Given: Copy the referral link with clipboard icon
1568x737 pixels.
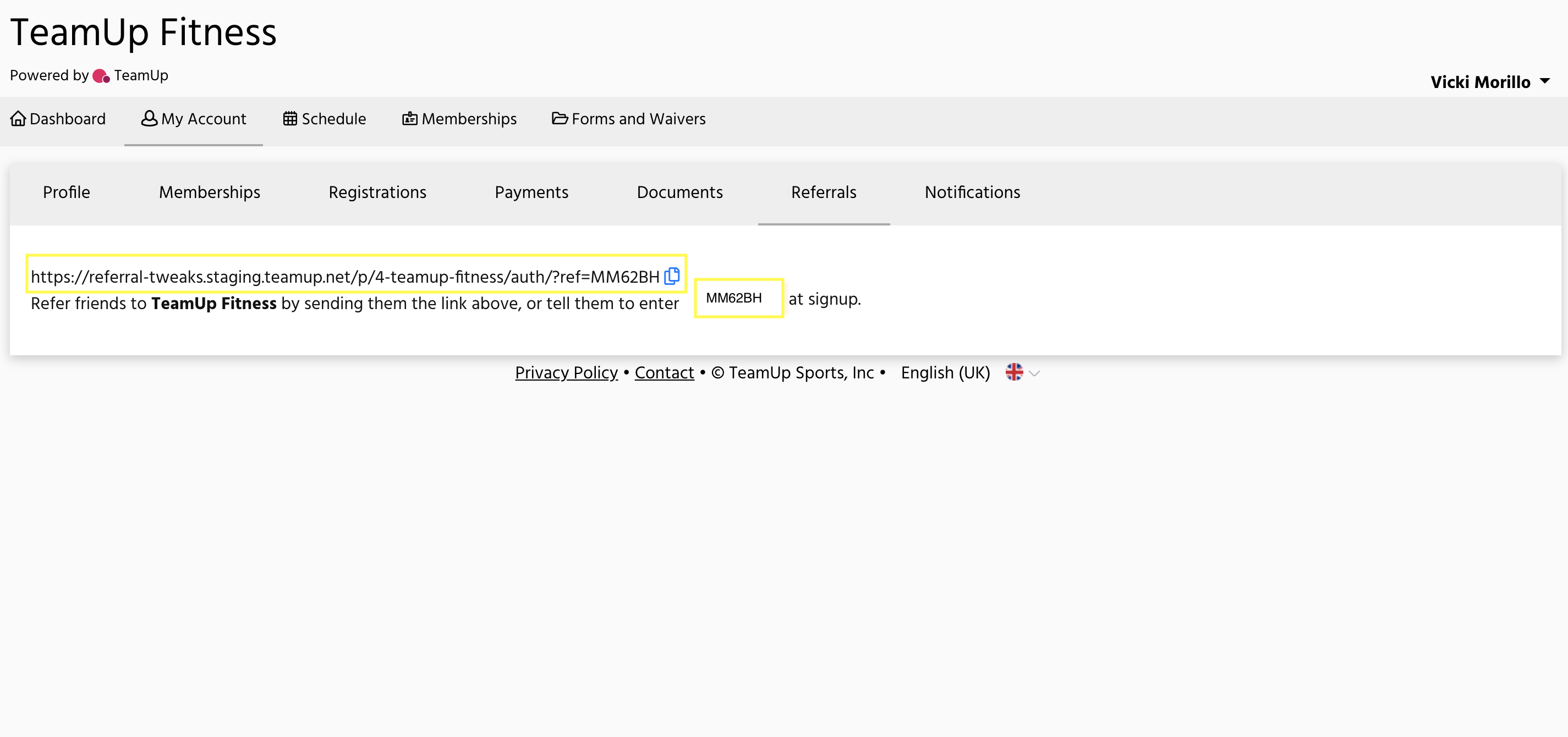Looking at the screenshot, I should pyautogui.click(x=671, y=276).
